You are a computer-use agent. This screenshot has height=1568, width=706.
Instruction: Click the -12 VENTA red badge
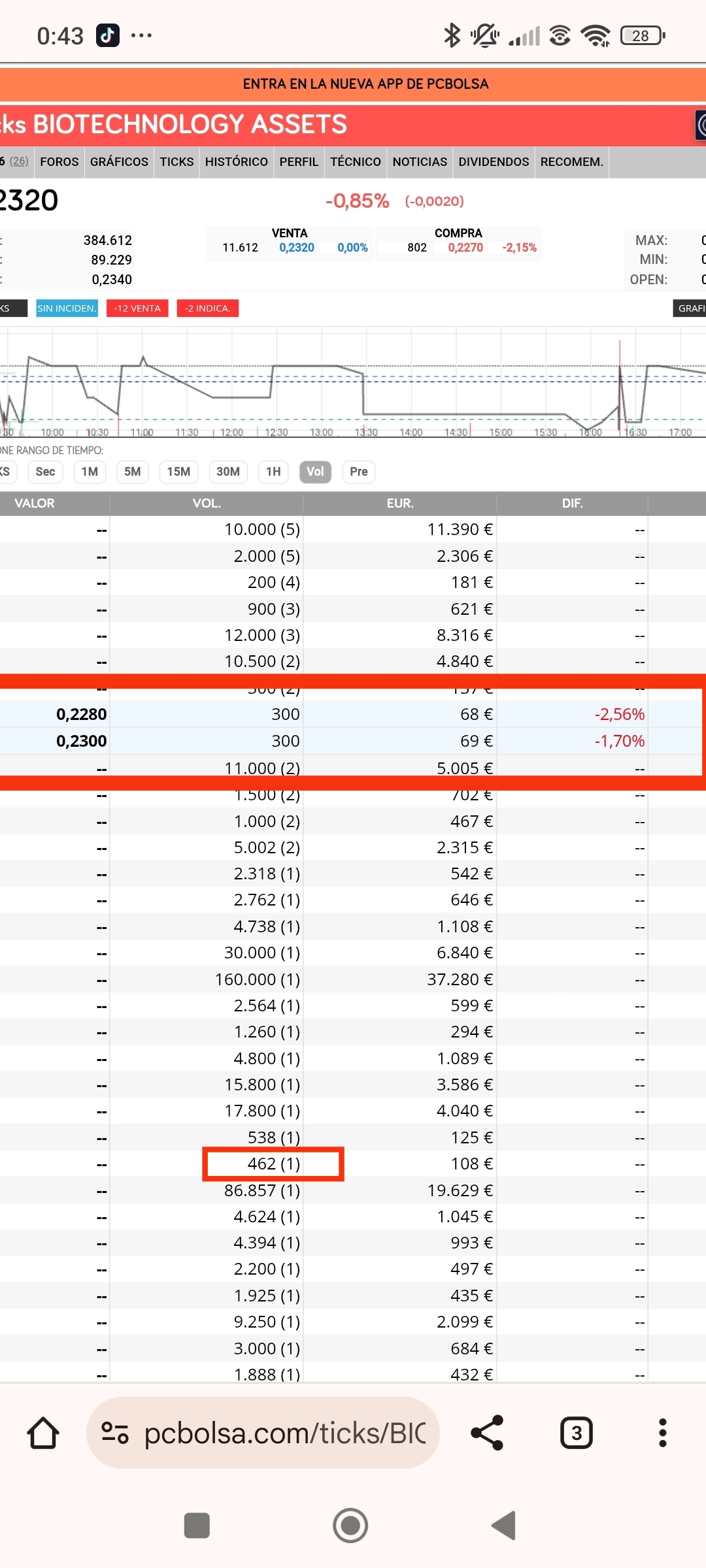coord(137,308)
